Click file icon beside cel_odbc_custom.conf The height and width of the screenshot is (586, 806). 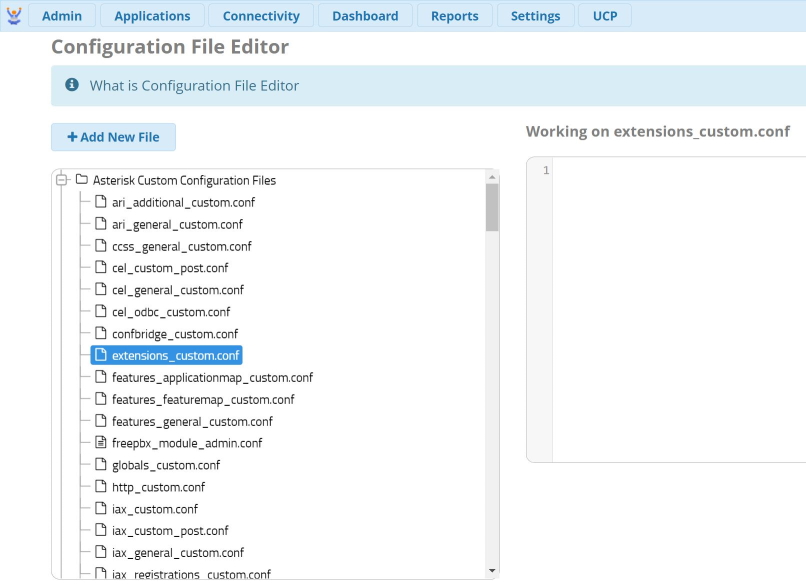[100, 312]
